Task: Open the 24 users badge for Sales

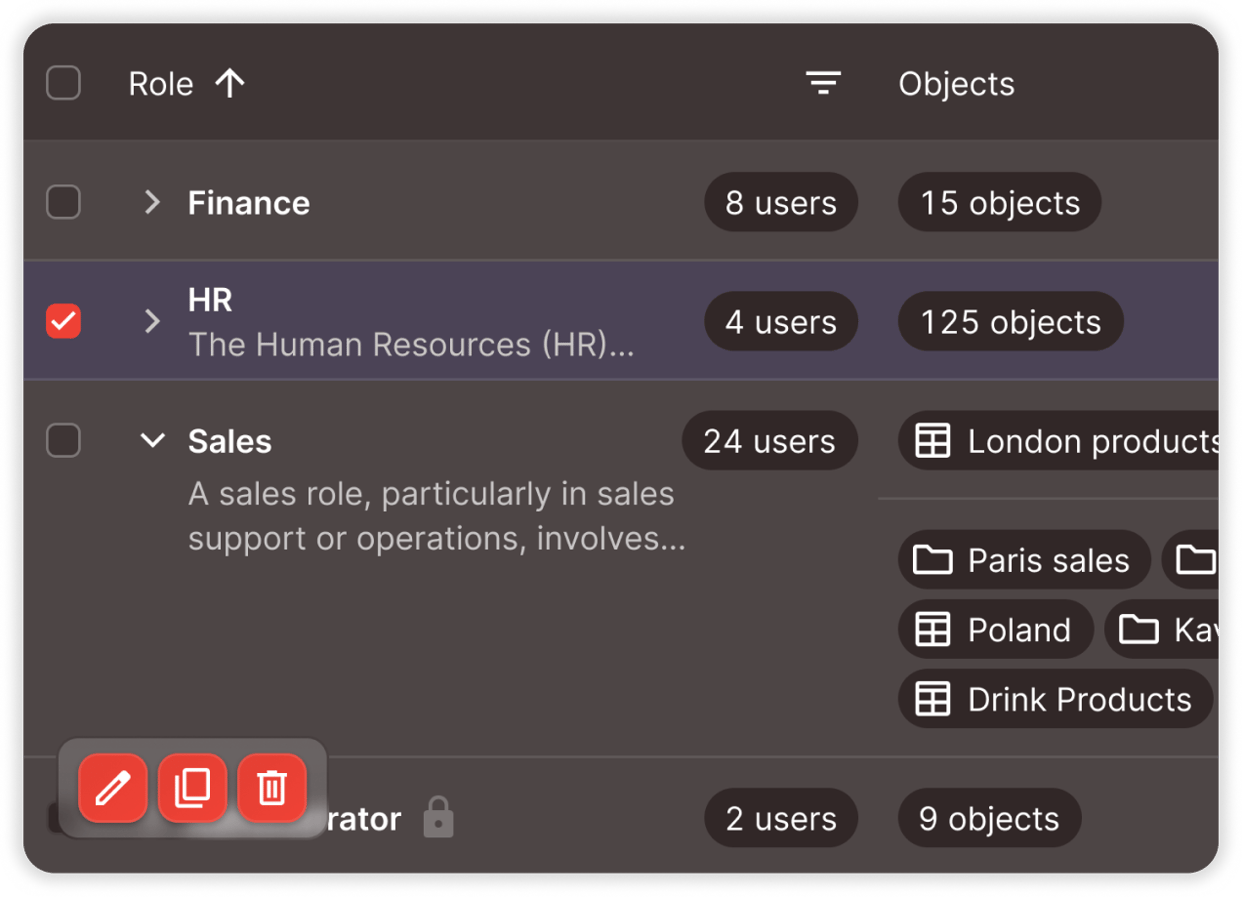Action: (769, 441)
